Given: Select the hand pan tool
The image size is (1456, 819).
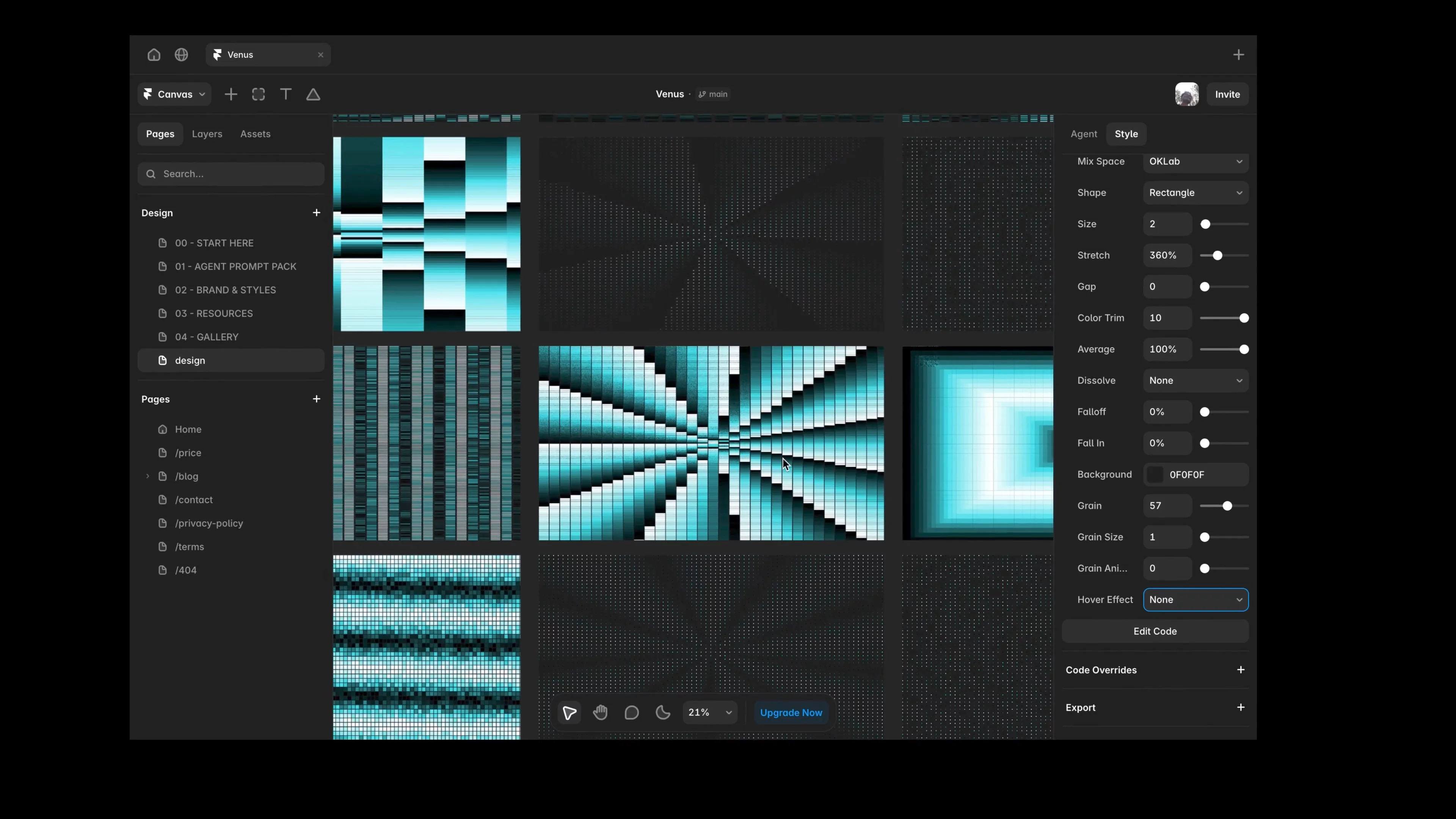Looking at the screenshot, I should click(x=600, y=713).
